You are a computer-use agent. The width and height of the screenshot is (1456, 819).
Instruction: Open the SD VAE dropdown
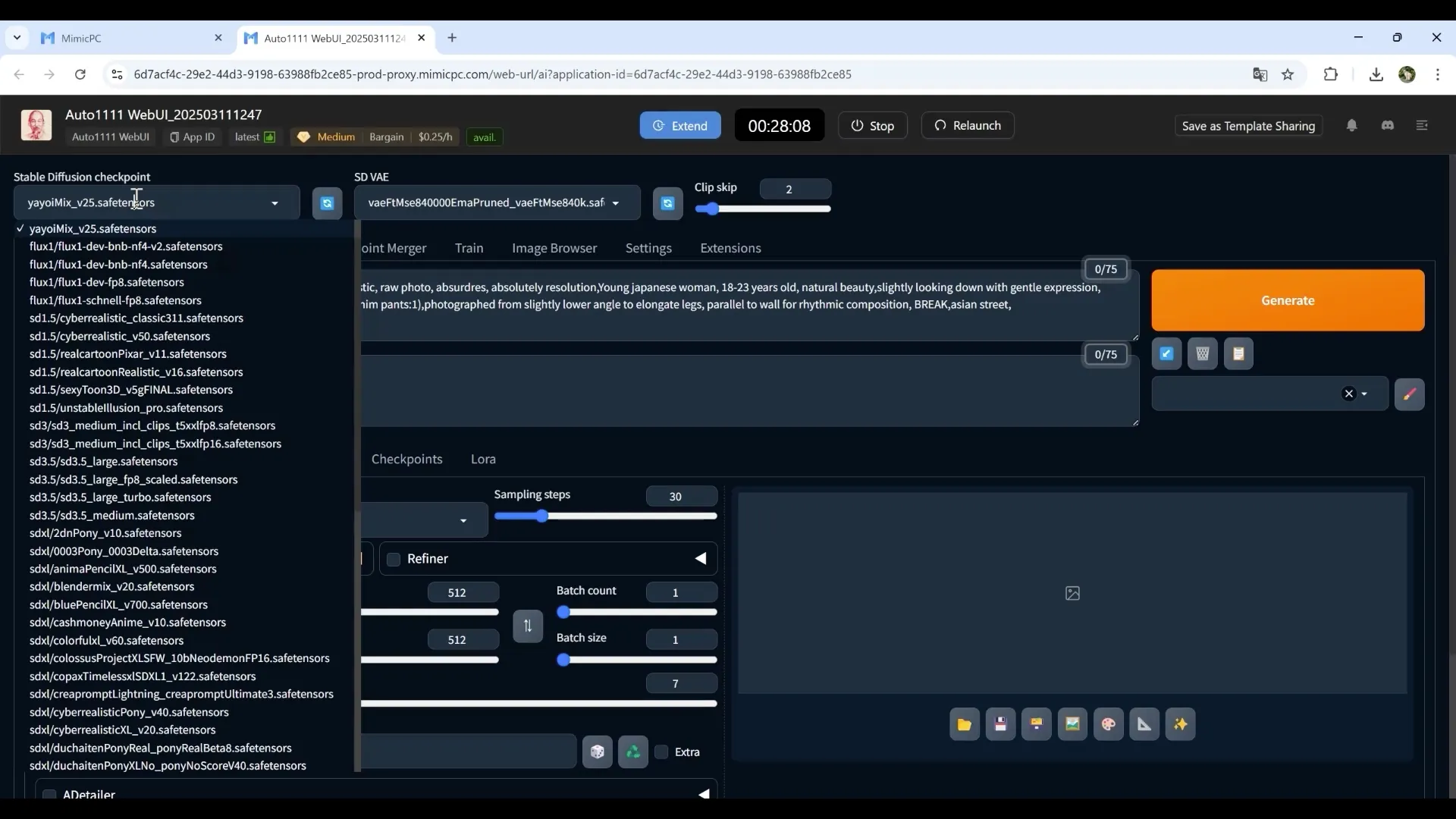497,202
